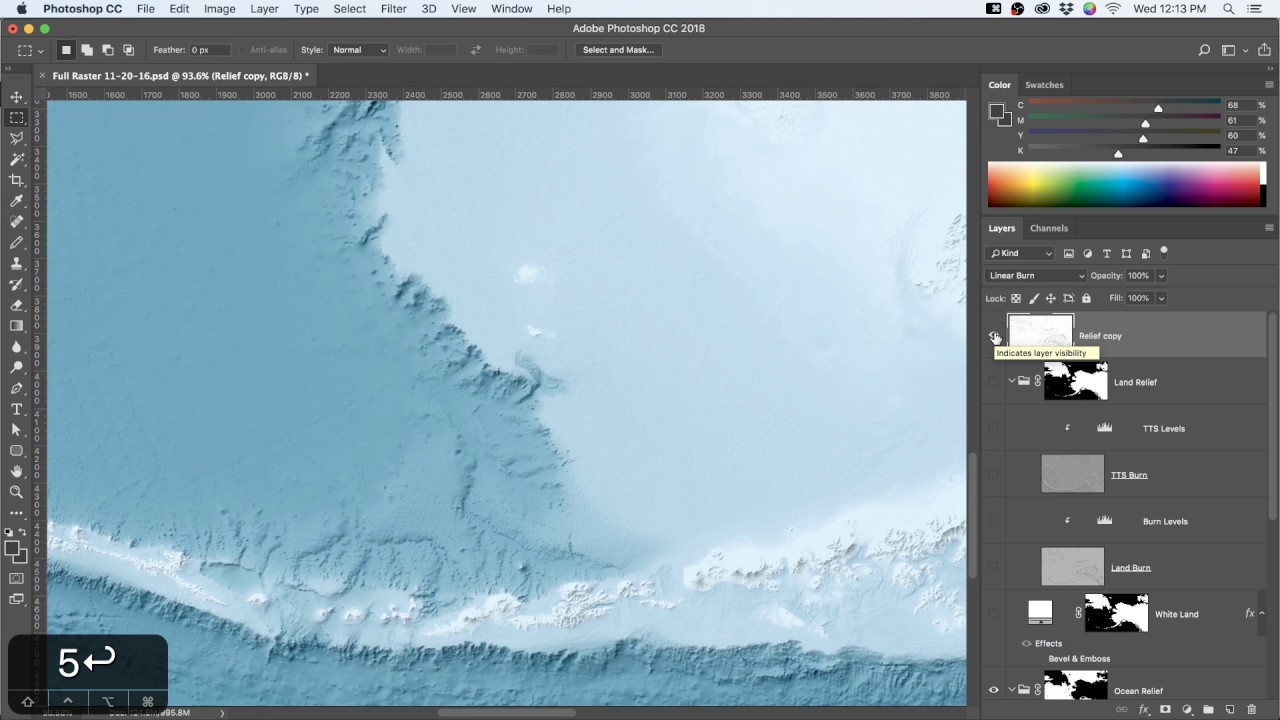Lock transparent pixels icon
Image resolution: width=1280 pixels, height=720 pixels.
(x=1016, y=298)
